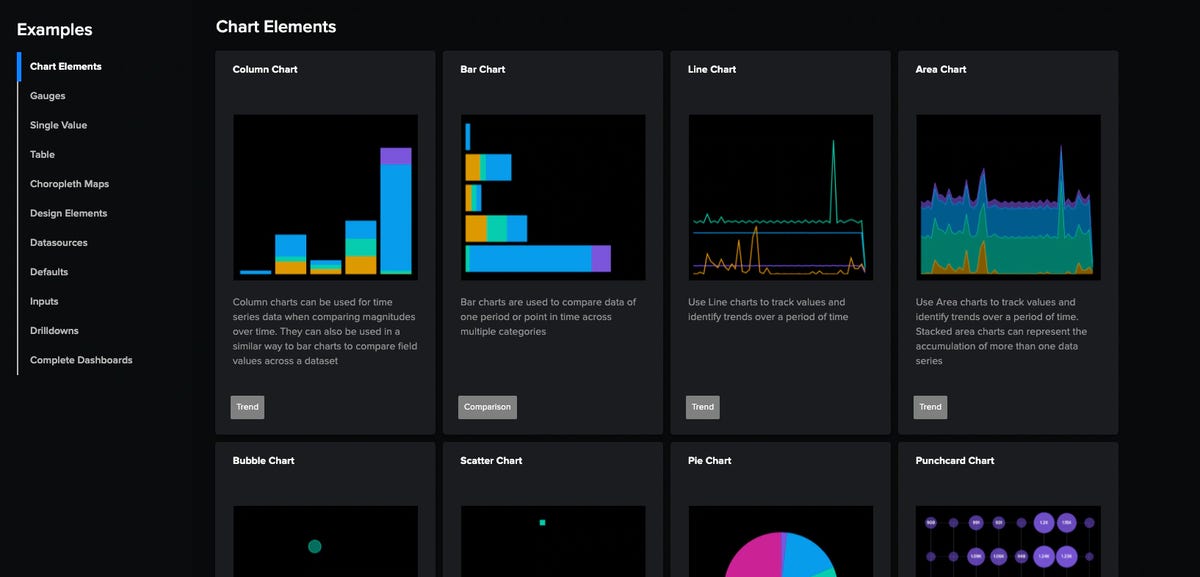This screenshot has height=577, width=1200.
Task: Click the Line Chart card title
Action: pos(712,70)
